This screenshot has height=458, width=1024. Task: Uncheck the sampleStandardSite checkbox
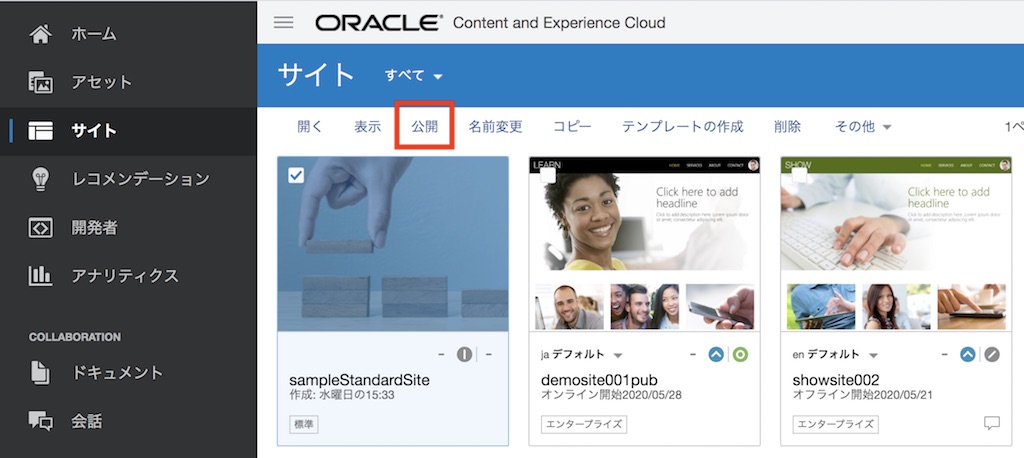296,176
